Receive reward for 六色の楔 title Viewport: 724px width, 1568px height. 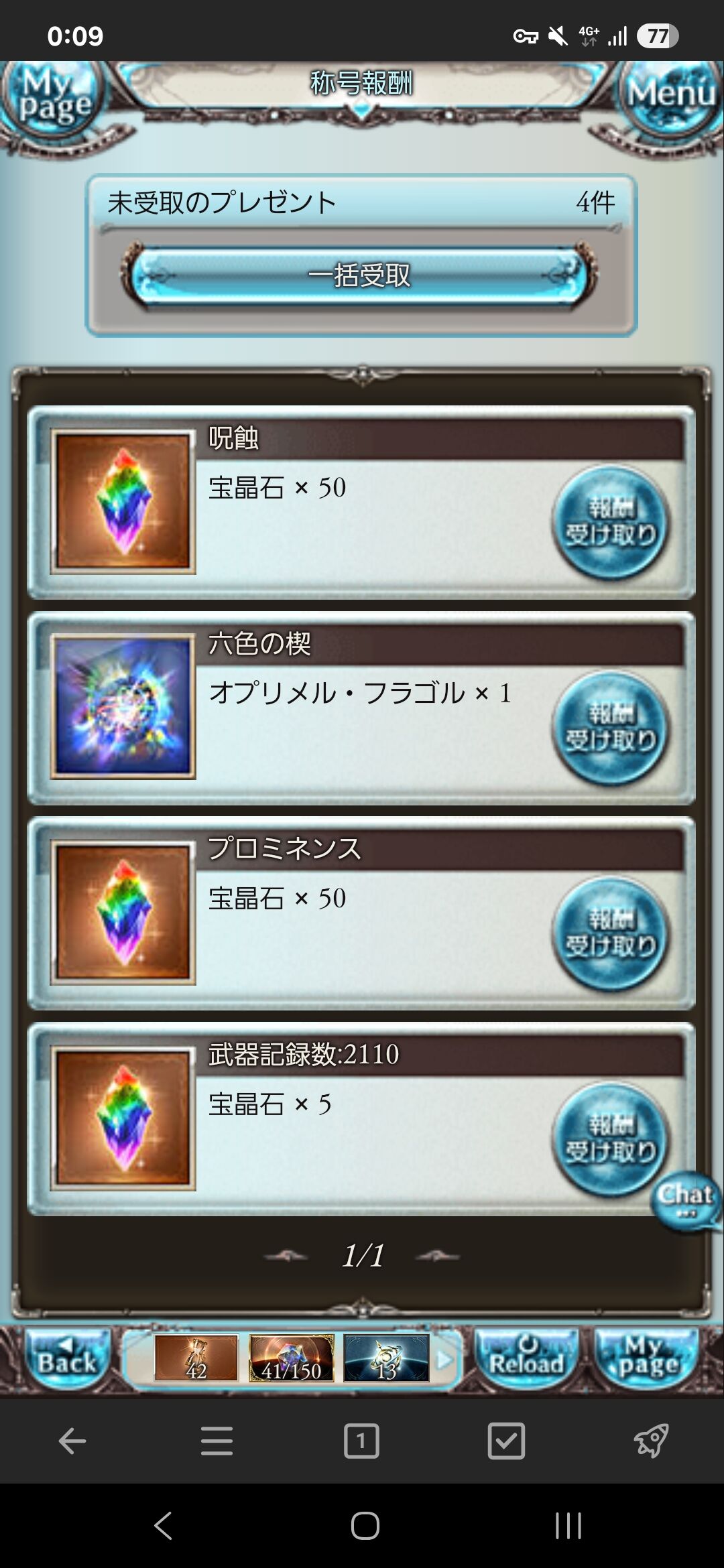(610, 728)
